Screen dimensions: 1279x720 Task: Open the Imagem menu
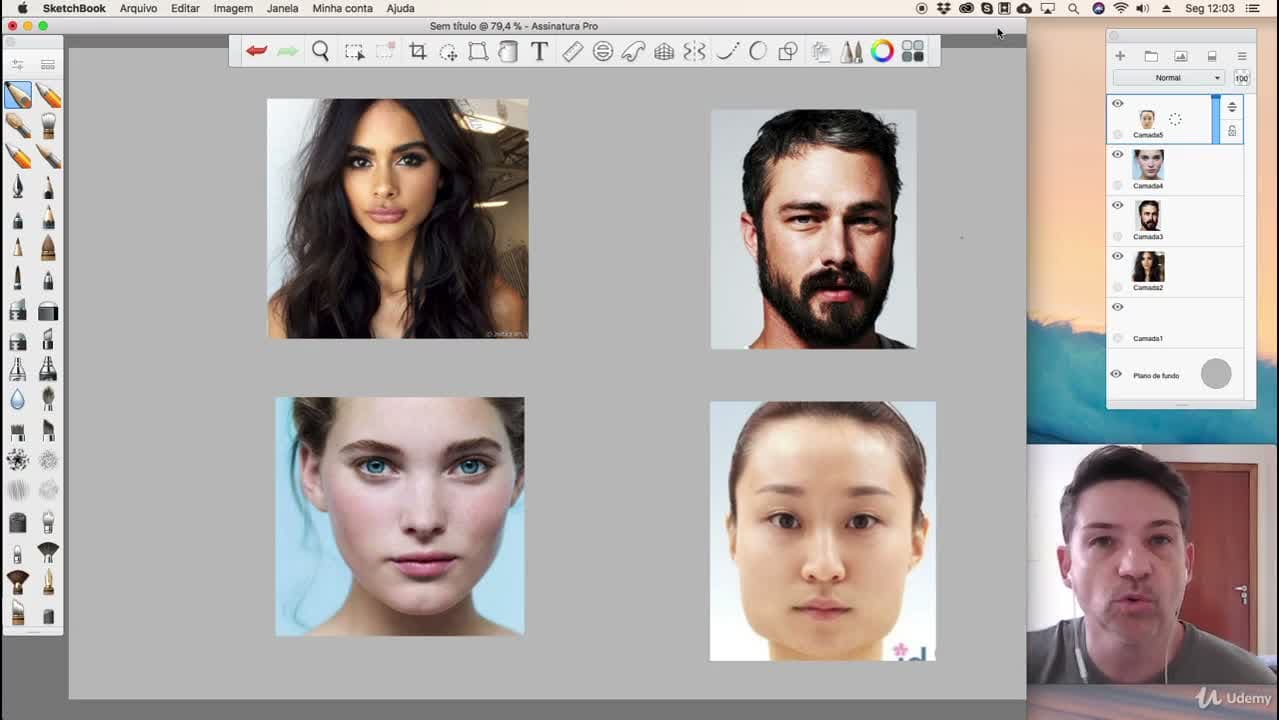tap(233, 8)
